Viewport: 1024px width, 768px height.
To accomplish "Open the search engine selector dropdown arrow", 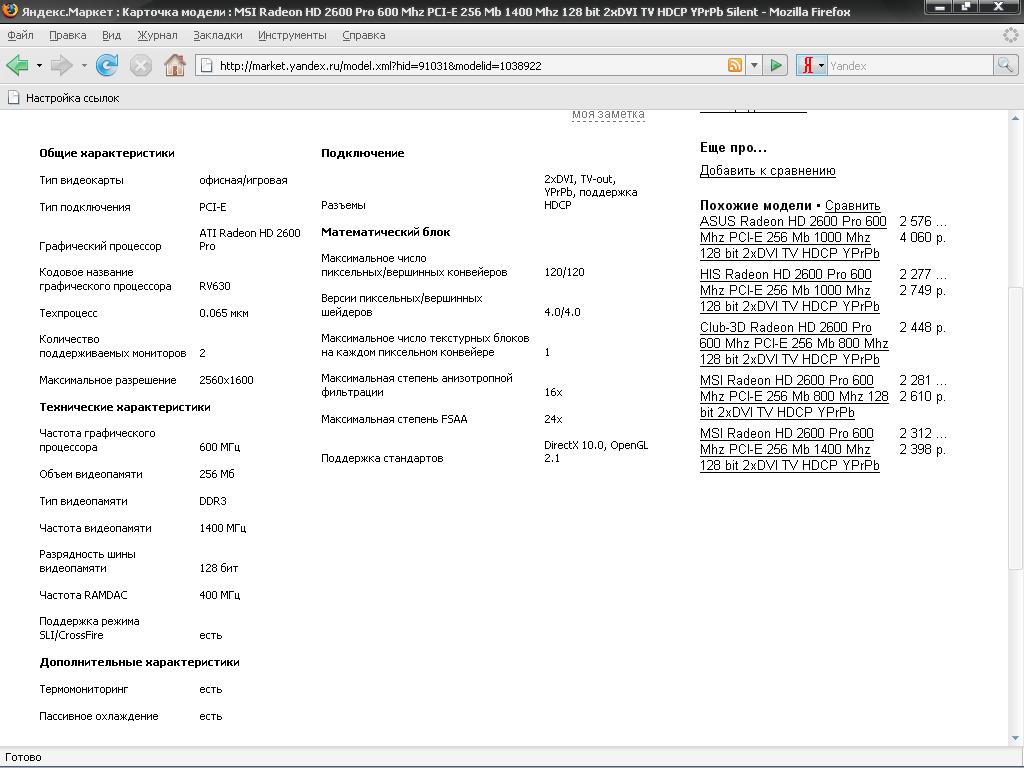I will pyautogui.click(x=822, y=65).
